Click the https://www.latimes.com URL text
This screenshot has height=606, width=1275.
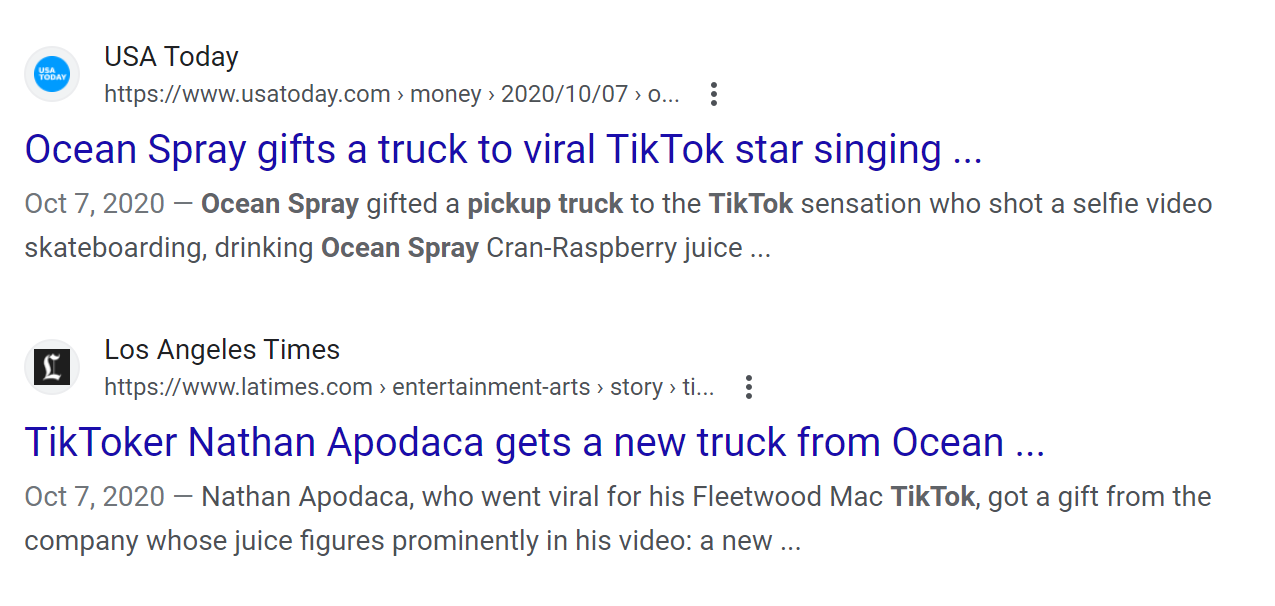(x=238, y=387)
